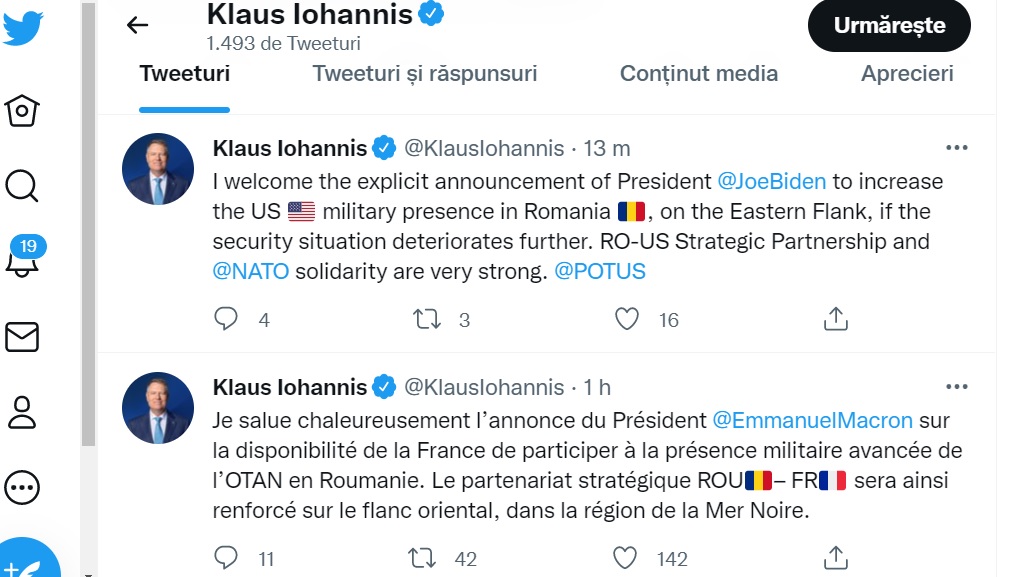Switch to Conținut media tab
This screenshot has width=1013, height=577.
click(699, 73)
